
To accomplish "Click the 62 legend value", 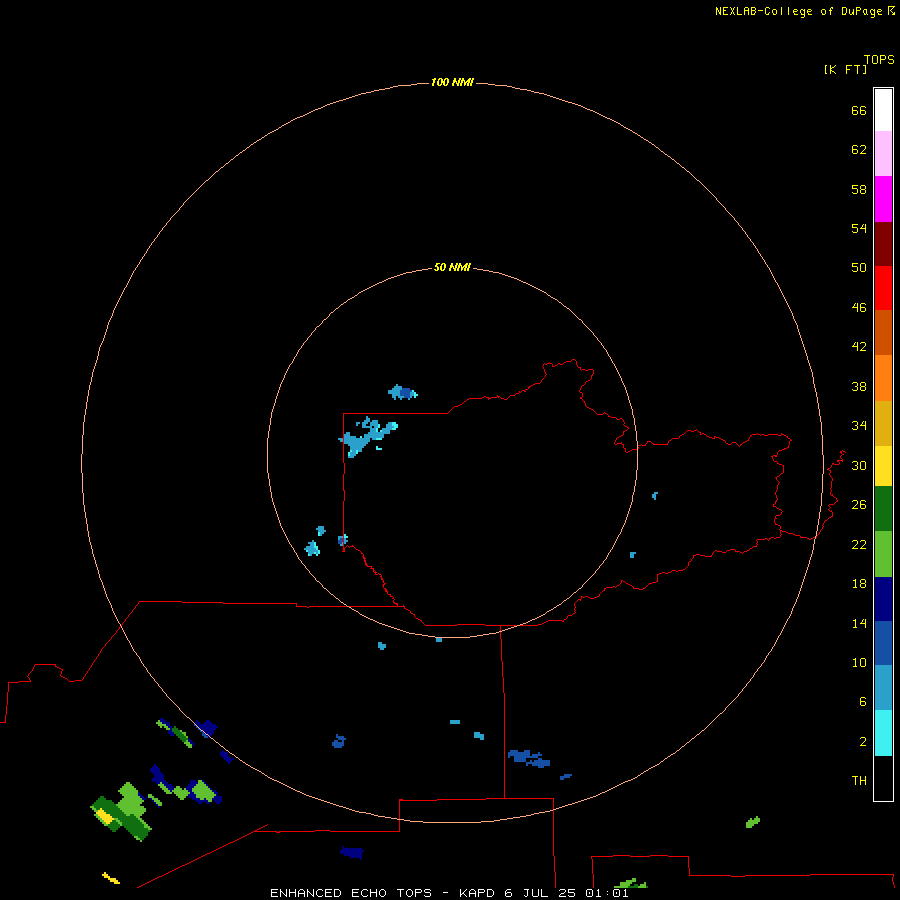I will [859, 149].
